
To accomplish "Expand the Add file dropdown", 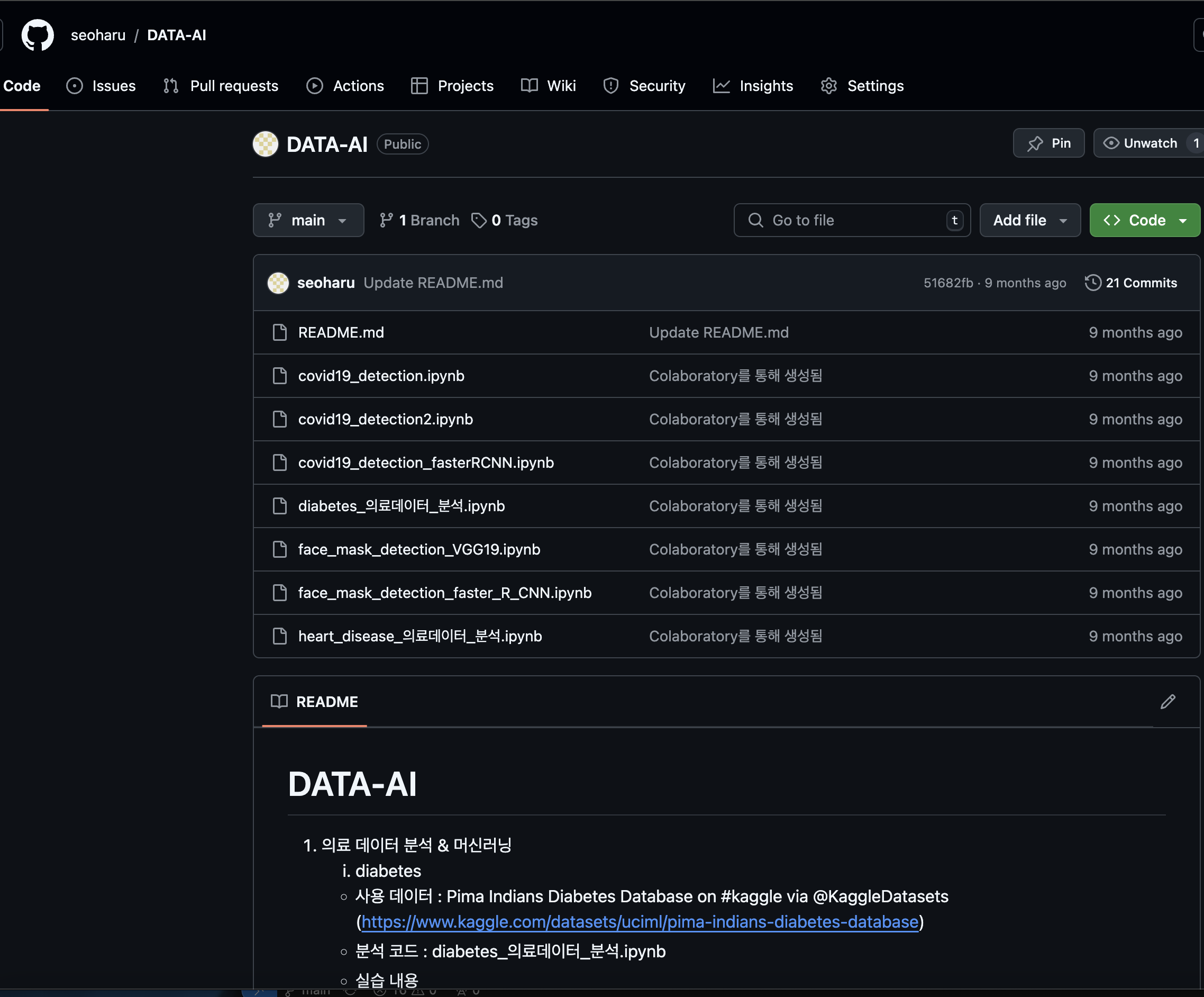I will pyautogui.click(x=1030, y=220).
